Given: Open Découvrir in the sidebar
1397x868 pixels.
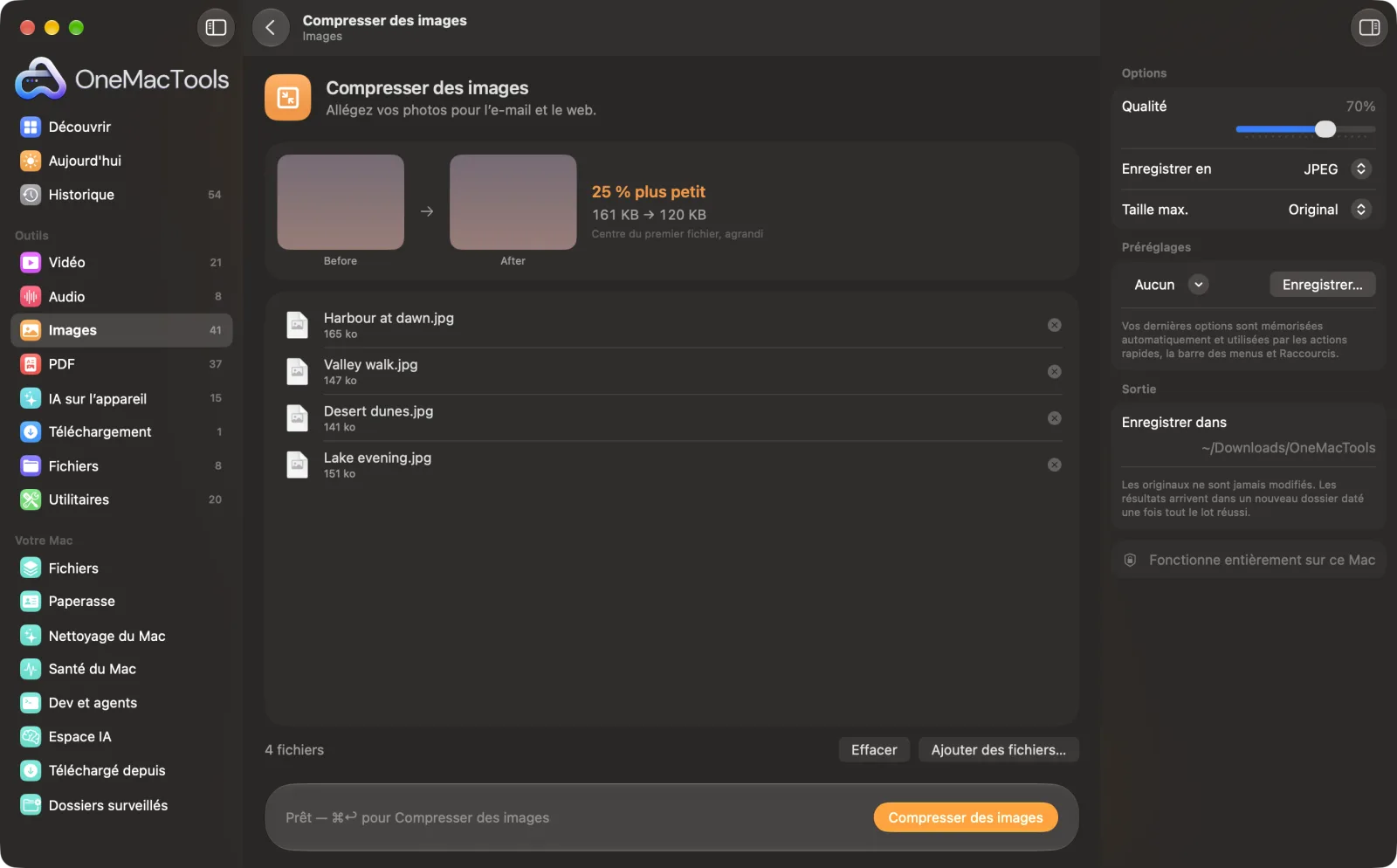Looking at the screenshot, I should (x=121, y=127).
